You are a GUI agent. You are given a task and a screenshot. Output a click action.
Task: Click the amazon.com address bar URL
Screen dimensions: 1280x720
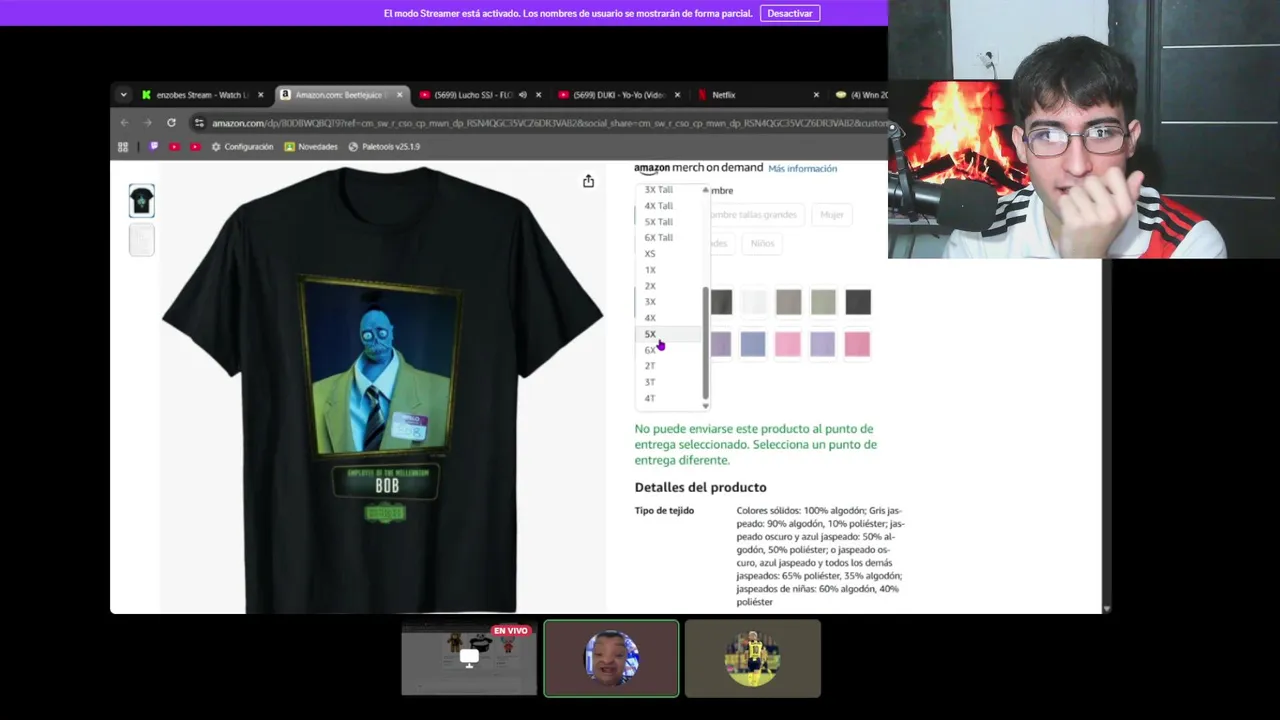[548, 123]
